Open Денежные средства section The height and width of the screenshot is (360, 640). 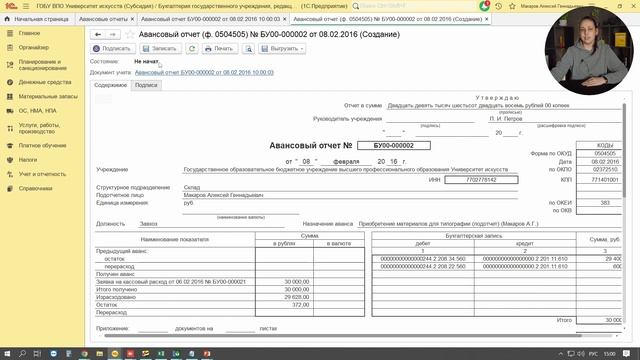pyautogui.click(x=44, y=82)
